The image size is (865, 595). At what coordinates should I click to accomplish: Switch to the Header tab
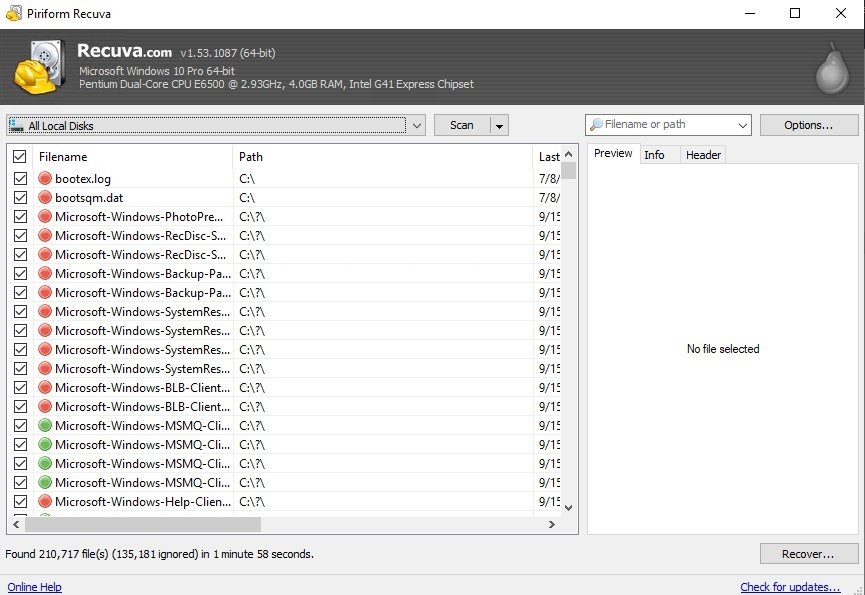pyautogui.click(x=703, y=155)
